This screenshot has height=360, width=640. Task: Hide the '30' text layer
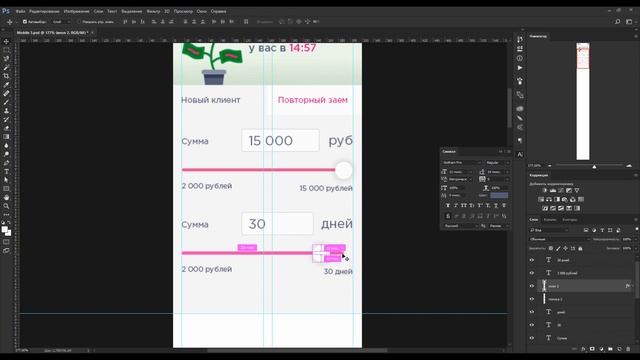coord(532,325)
